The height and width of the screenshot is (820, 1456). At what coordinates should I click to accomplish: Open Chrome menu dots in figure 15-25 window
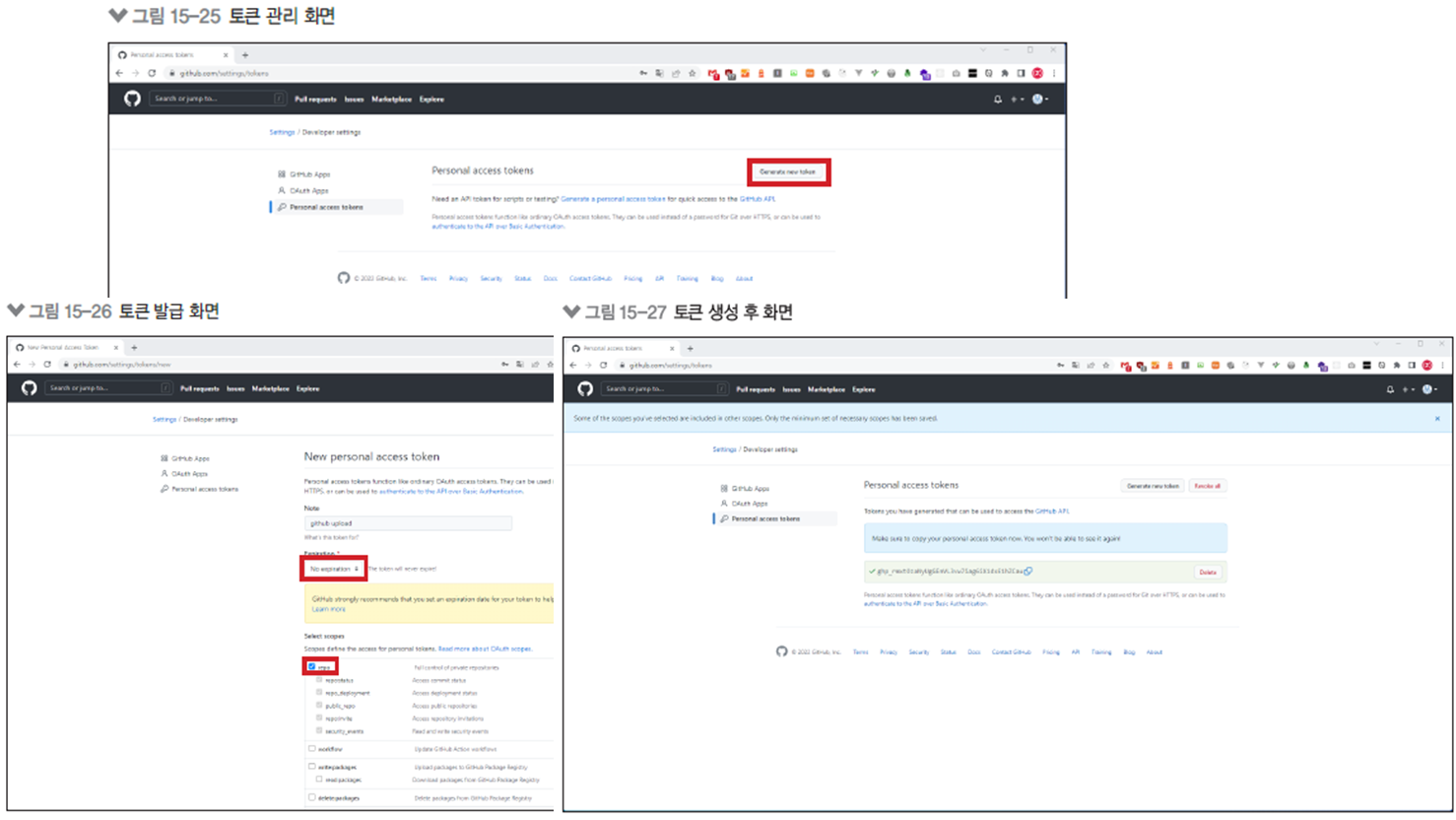(1054, 73)
